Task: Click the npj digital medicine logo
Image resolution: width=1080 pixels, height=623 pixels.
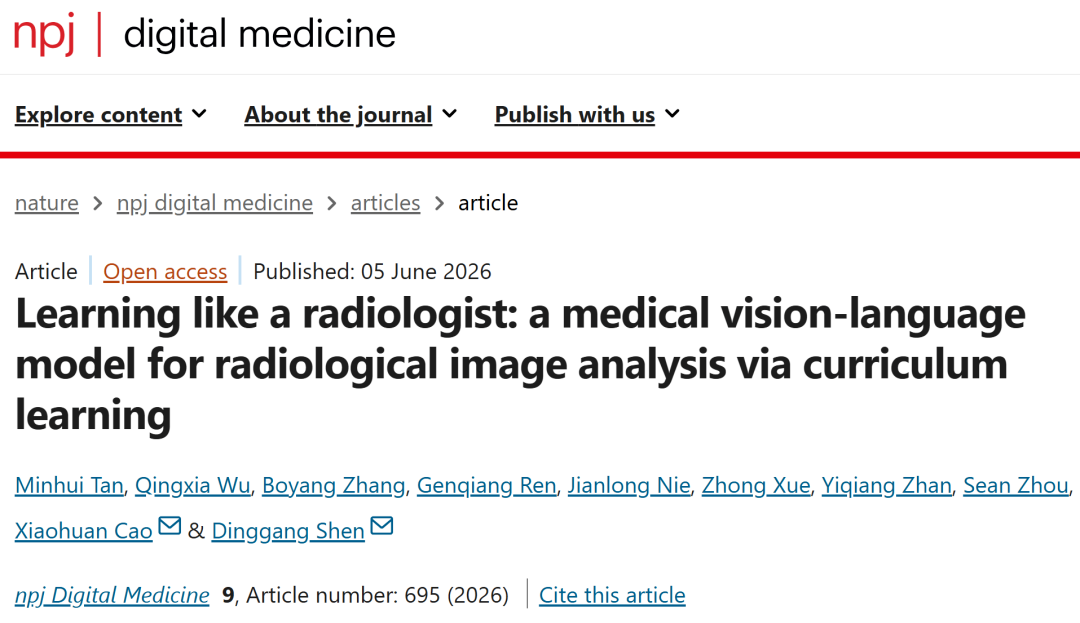Action: tap(205, 34)
